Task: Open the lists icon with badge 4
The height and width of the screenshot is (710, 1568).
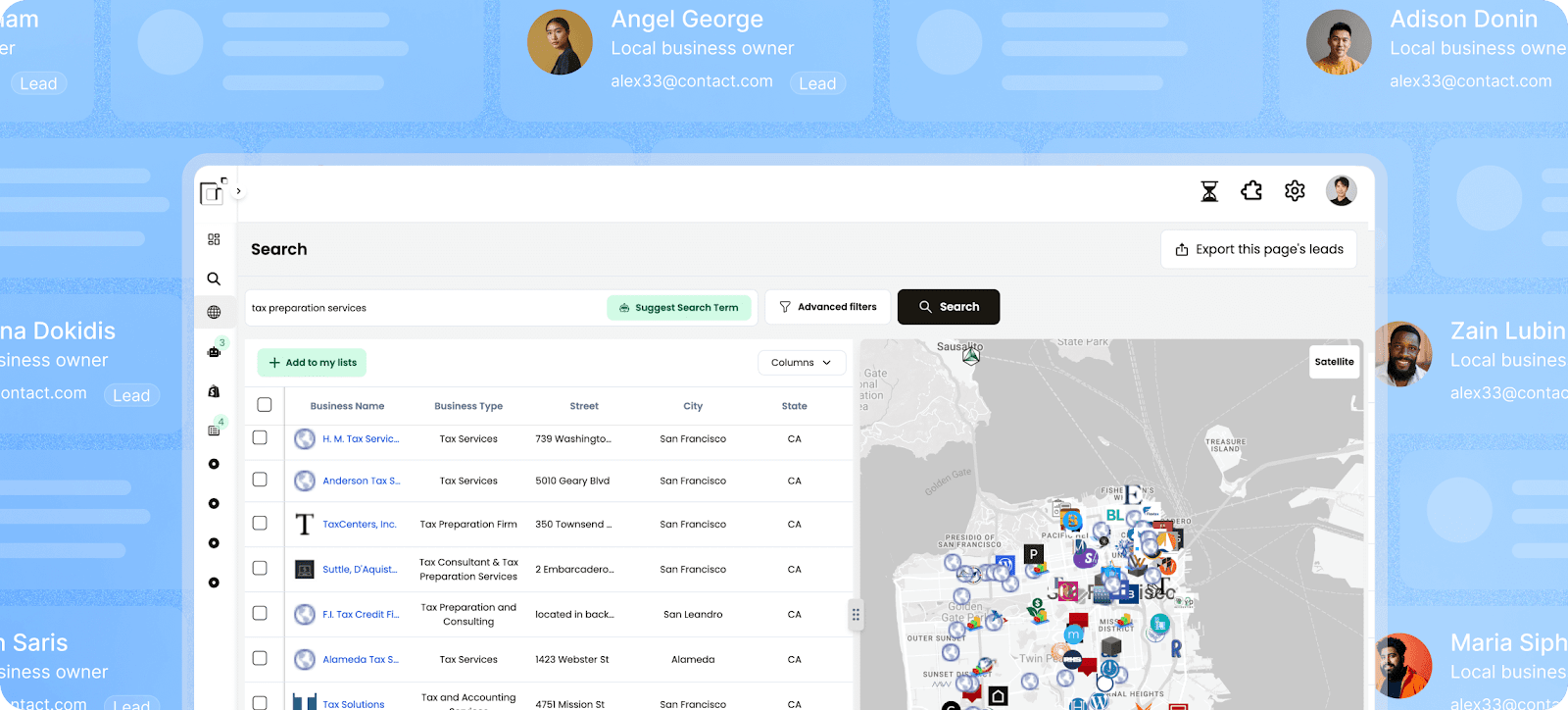Action: 215,430
